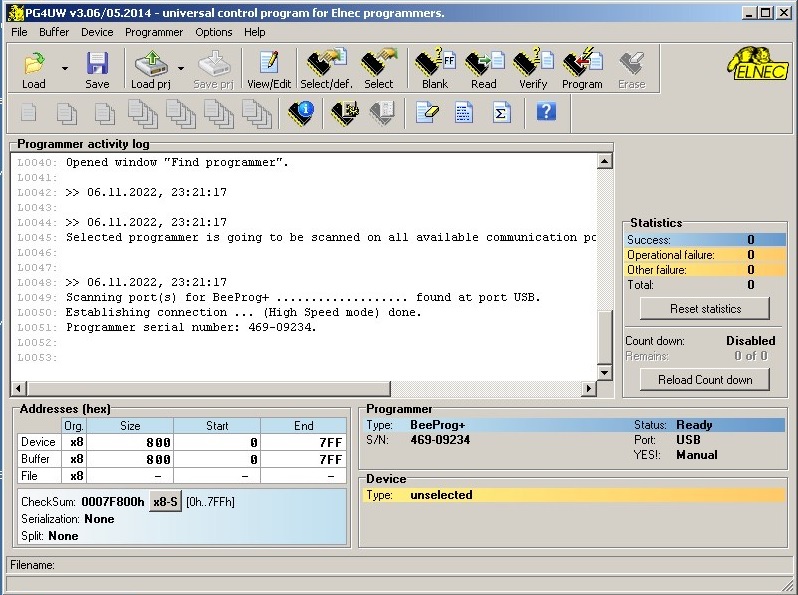Click the Other failure statistics row

click(705, 270)
